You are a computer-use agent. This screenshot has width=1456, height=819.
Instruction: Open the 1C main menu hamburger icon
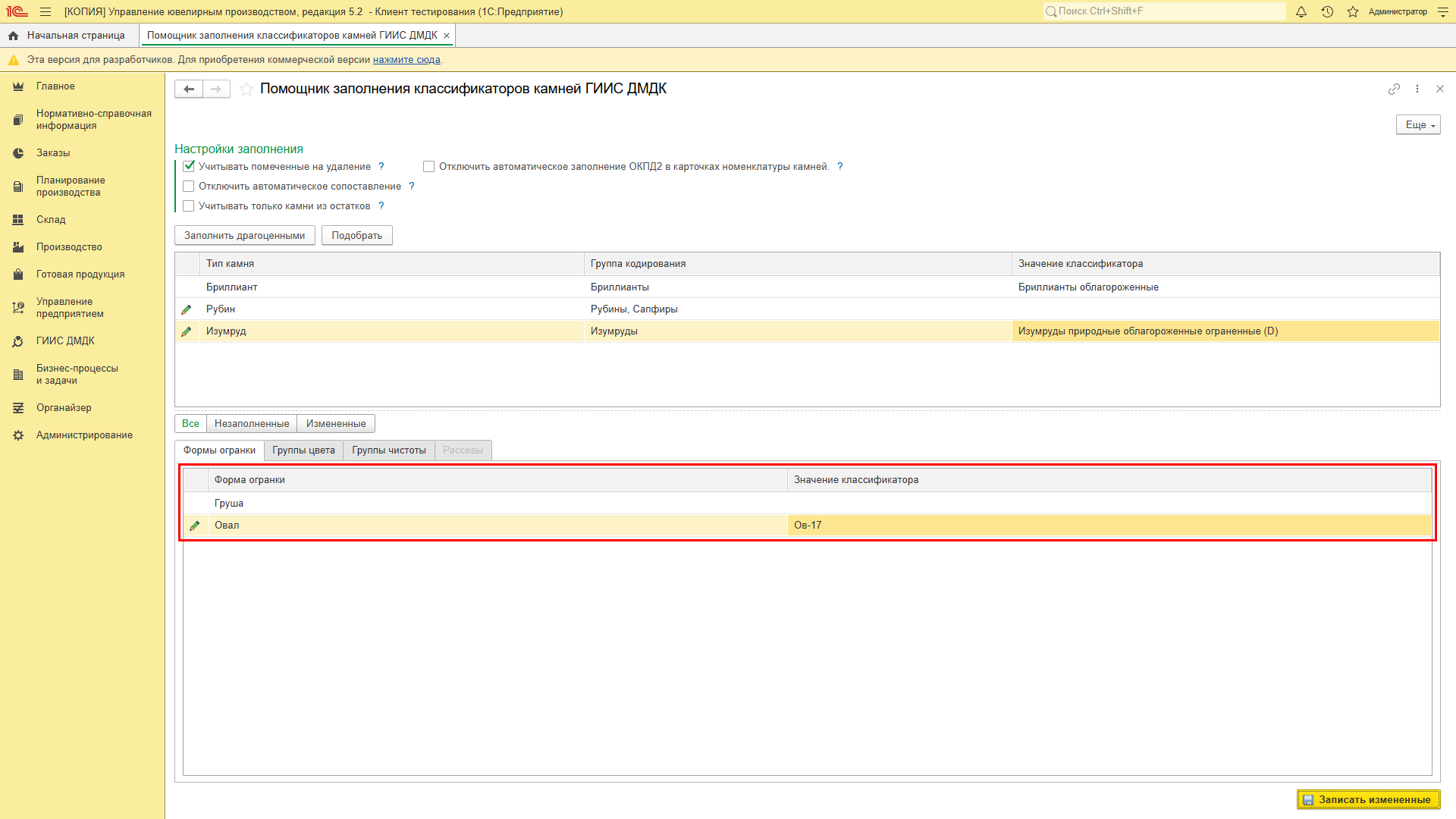(45, 11)
